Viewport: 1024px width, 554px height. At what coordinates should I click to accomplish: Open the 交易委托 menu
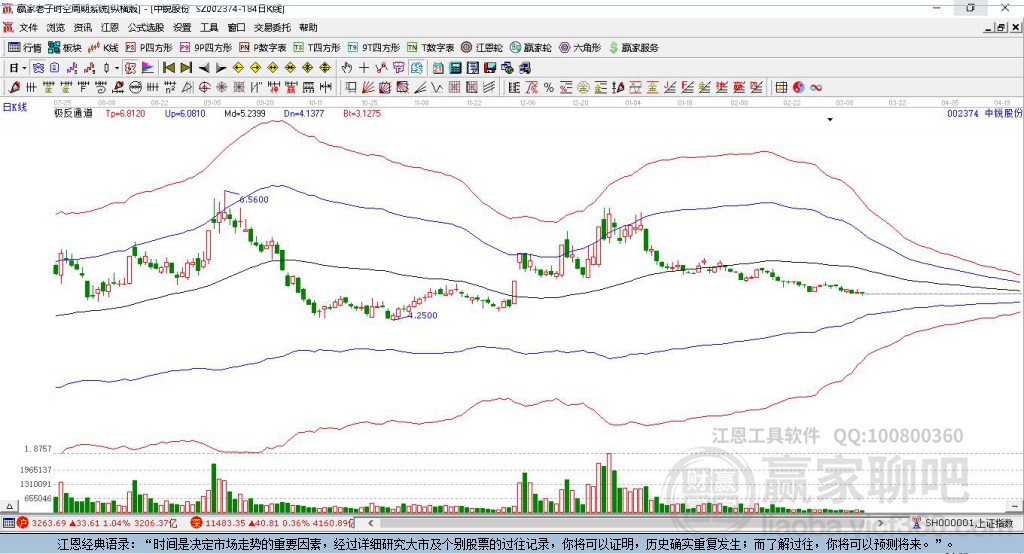[272, 27]
